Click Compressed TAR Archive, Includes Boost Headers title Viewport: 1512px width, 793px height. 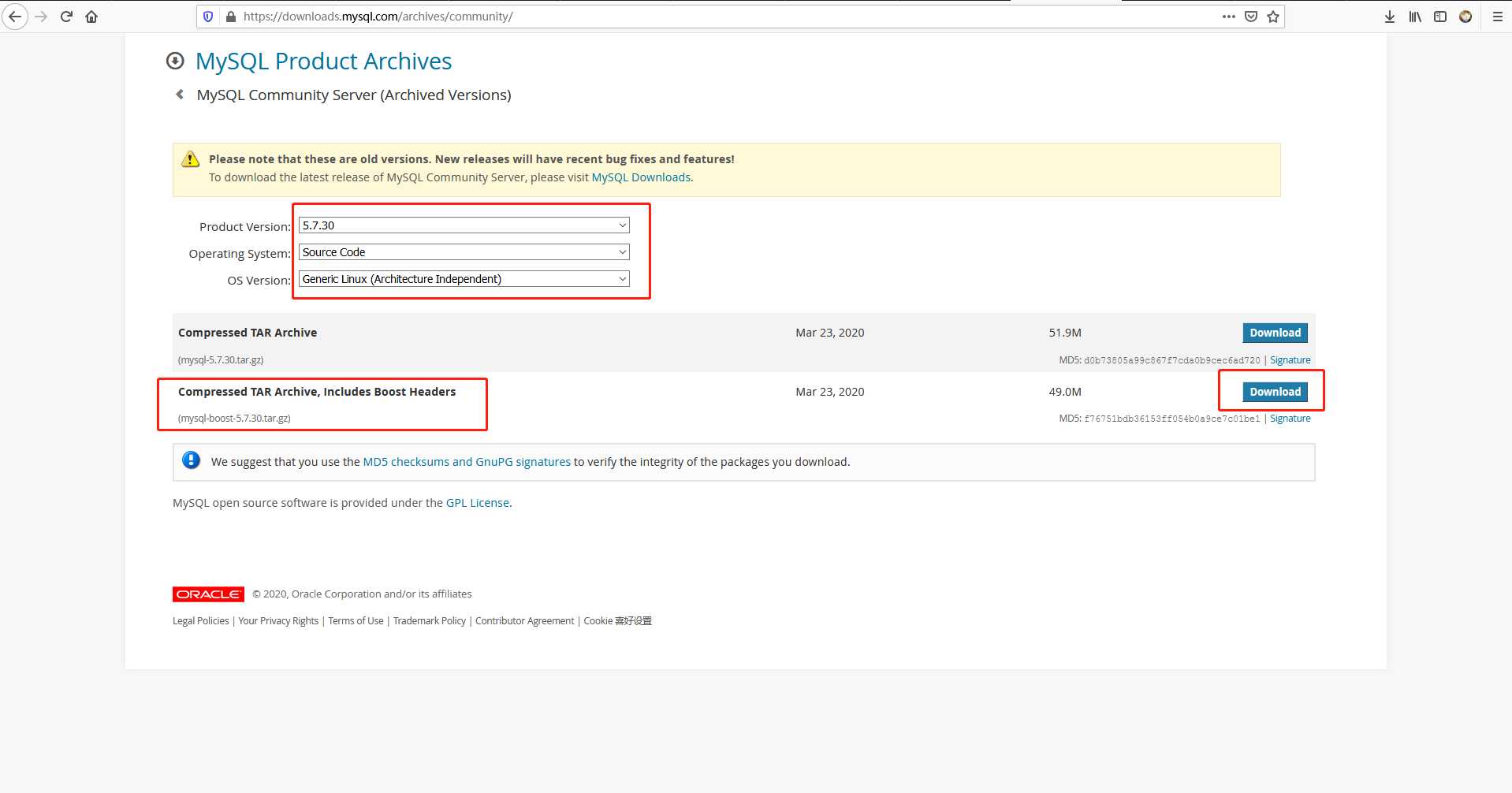[x=317, y=392]
